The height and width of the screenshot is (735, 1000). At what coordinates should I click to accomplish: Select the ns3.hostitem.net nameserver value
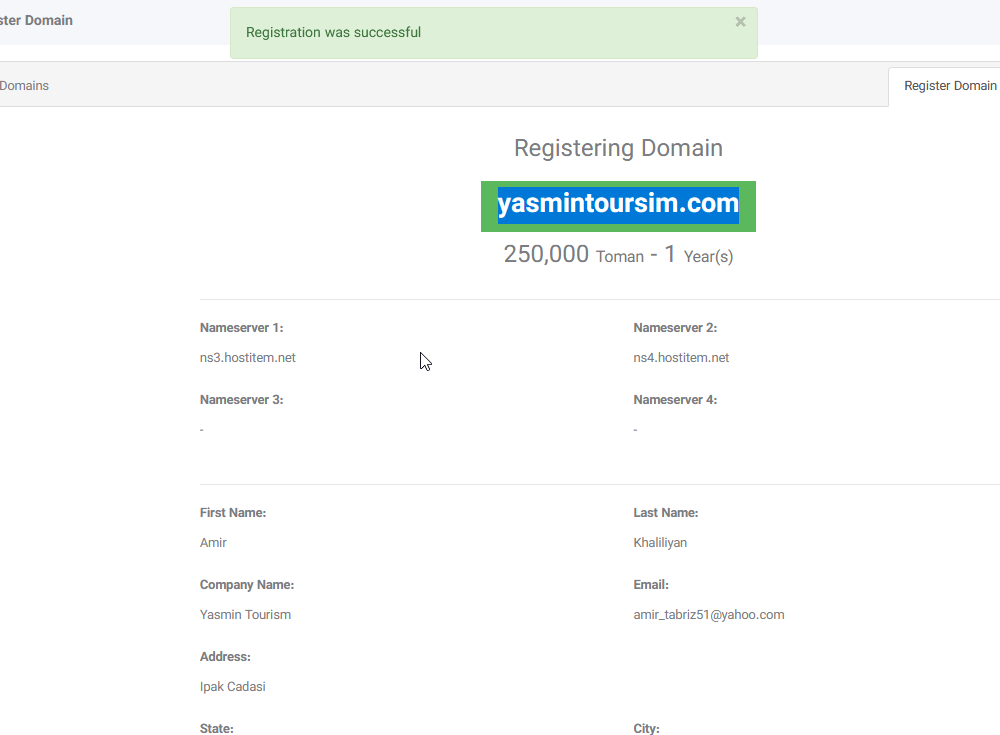tap(247, 358)
